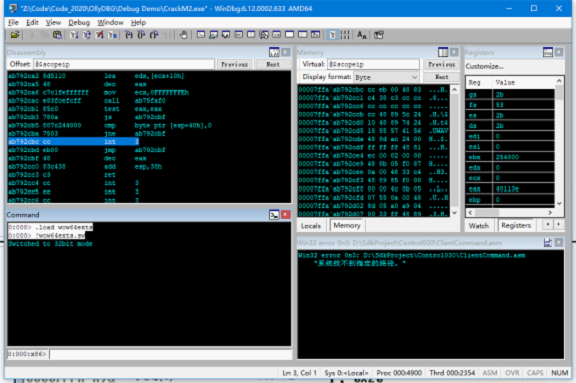The width and height of the screenshot is (576, 383).
Task: Close the Registers panel
Action: (559, 52)
